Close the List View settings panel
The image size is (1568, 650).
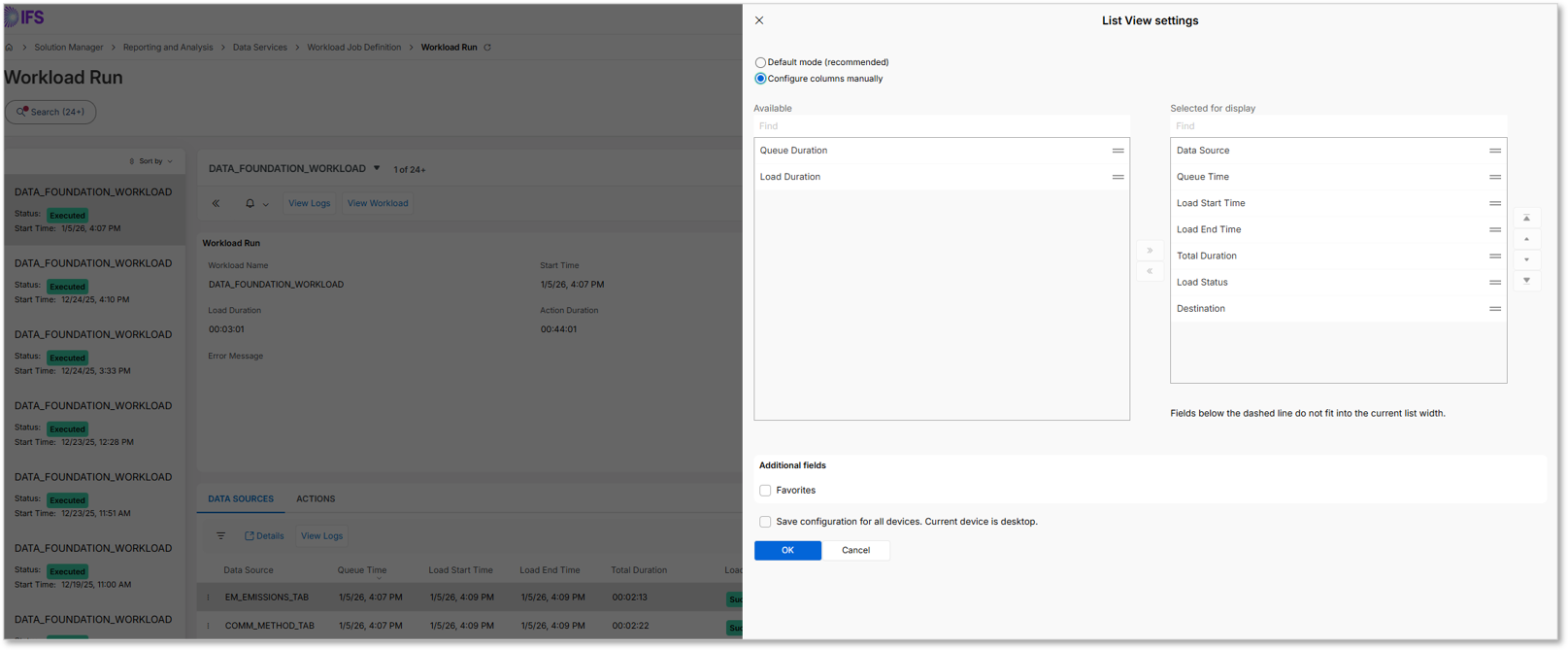point(759,20)
